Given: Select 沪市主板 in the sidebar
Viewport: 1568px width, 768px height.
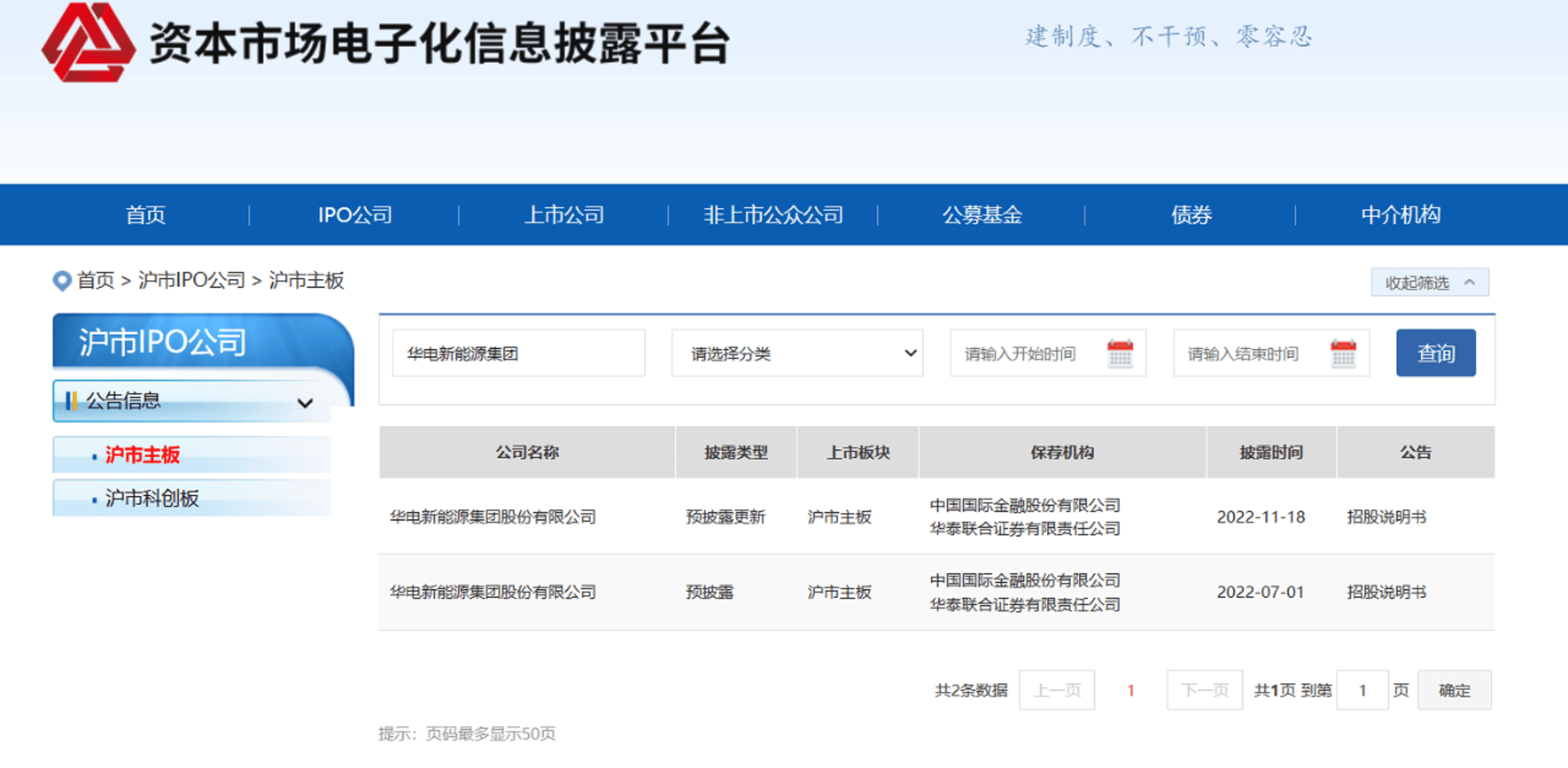Looking at the screenshot, I should 142,454.
